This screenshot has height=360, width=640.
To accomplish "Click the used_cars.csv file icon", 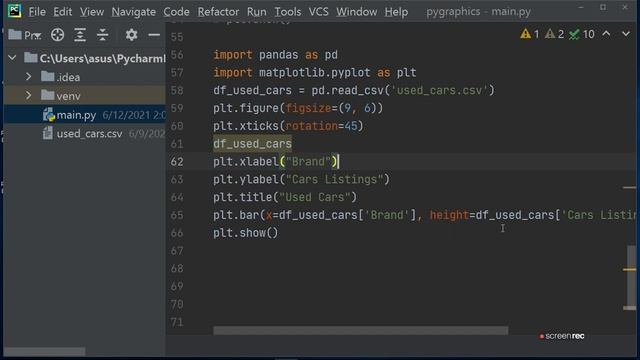I will 48,133.
